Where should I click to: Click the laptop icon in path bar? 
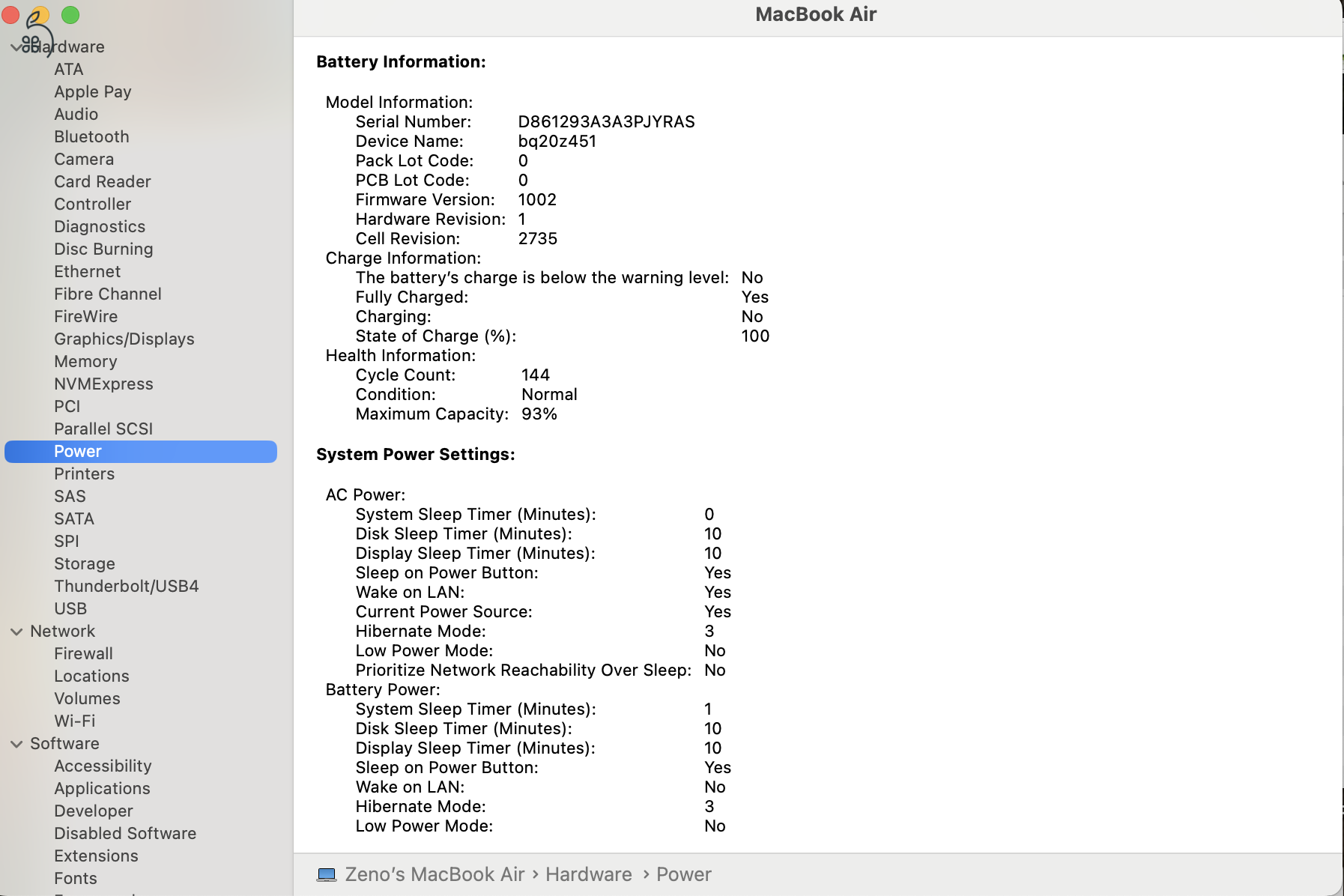[327, 874]
